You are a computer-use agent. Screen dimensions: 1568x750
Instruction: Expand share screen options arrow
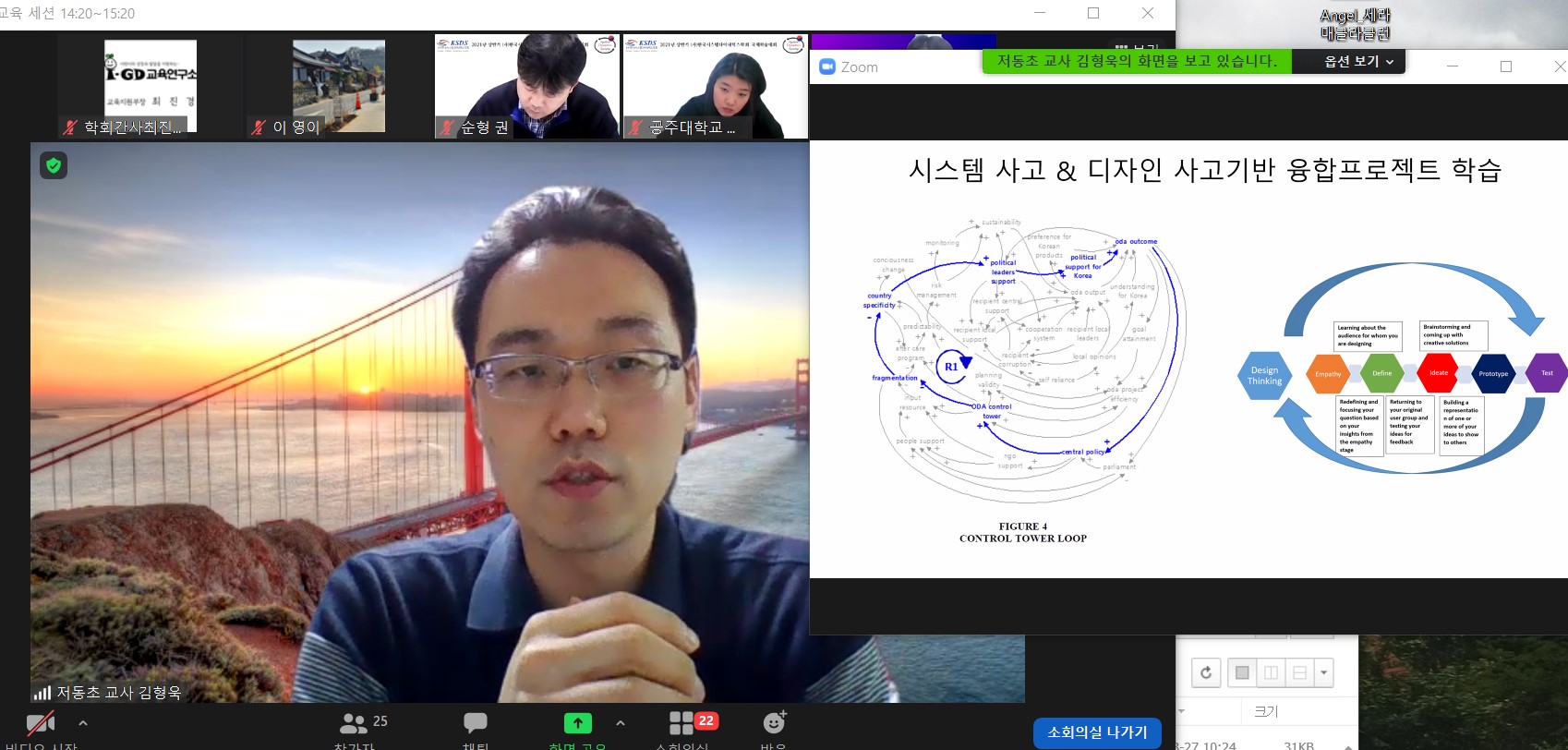coord(621,723)
